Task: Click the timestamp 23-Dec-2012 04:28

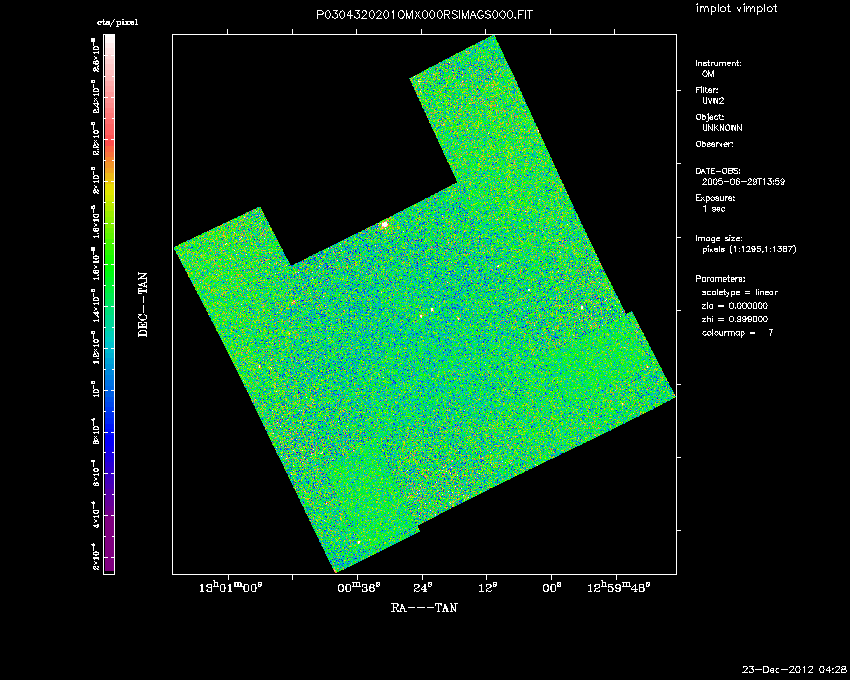Action: [x=794, y=669]
